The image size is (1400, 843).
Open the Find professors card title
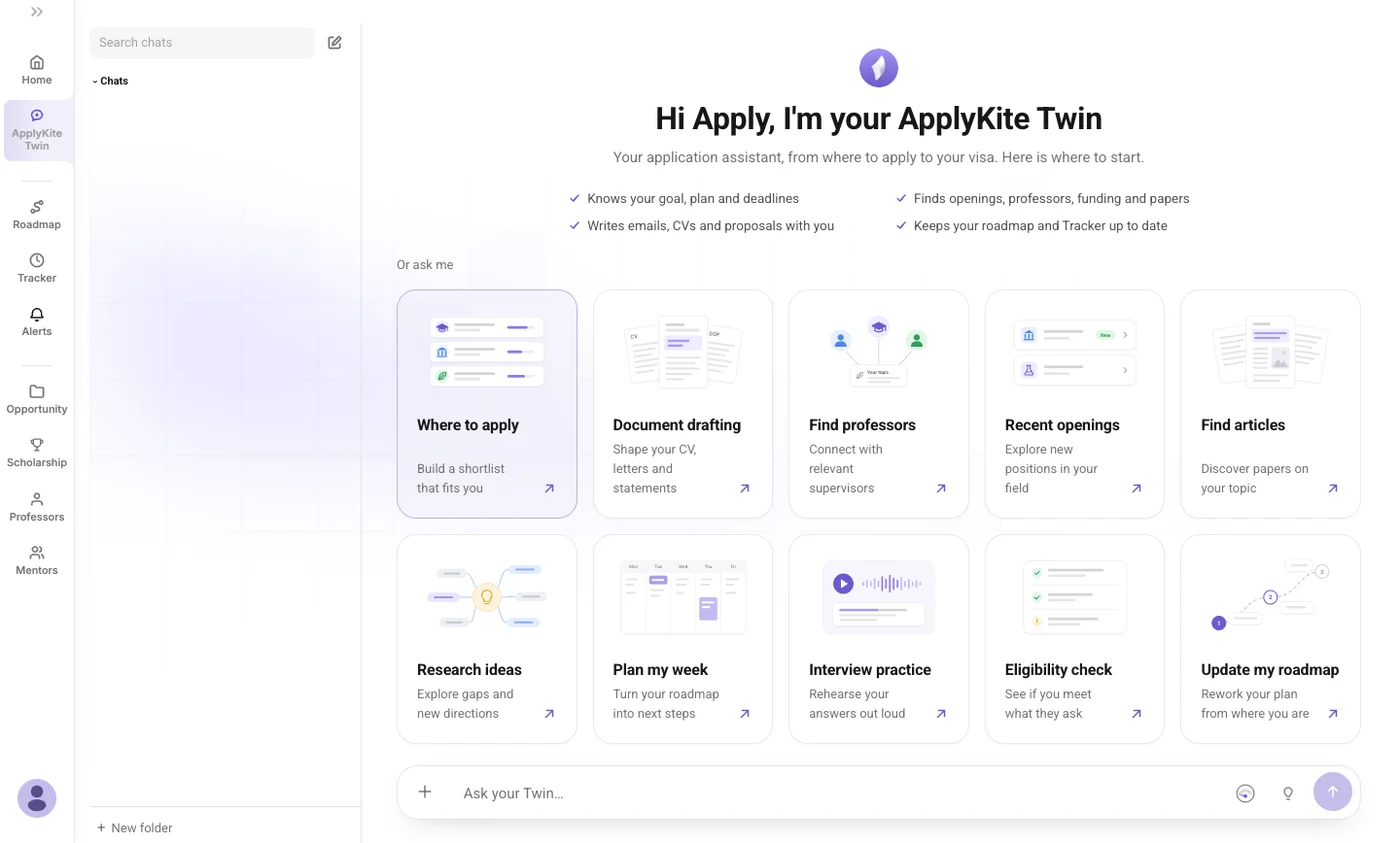862,425
